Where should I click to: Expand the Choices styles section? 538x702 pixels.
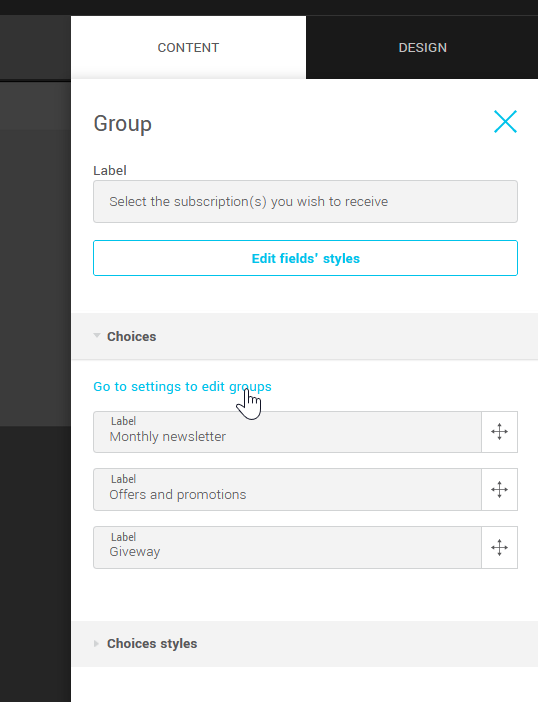(304, 644)
